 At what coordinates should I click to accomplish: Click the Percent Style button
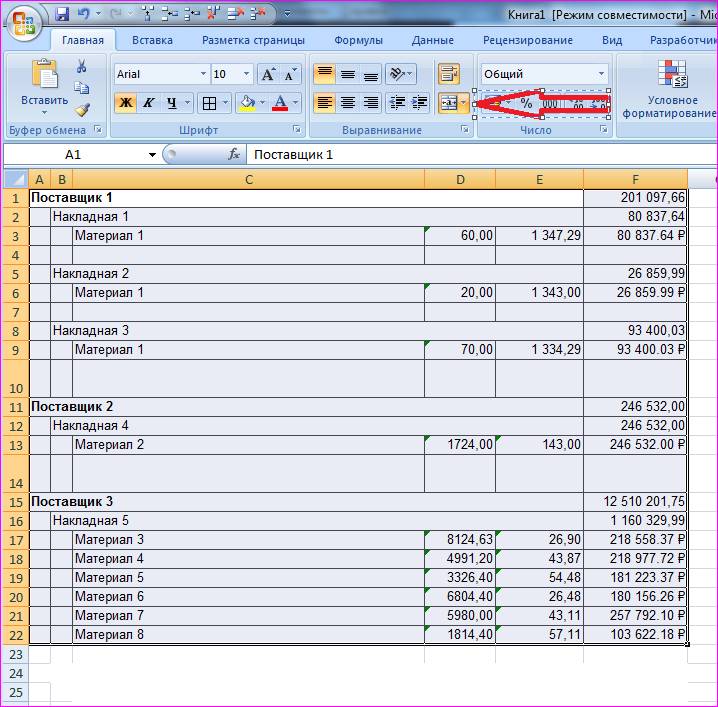526,103
